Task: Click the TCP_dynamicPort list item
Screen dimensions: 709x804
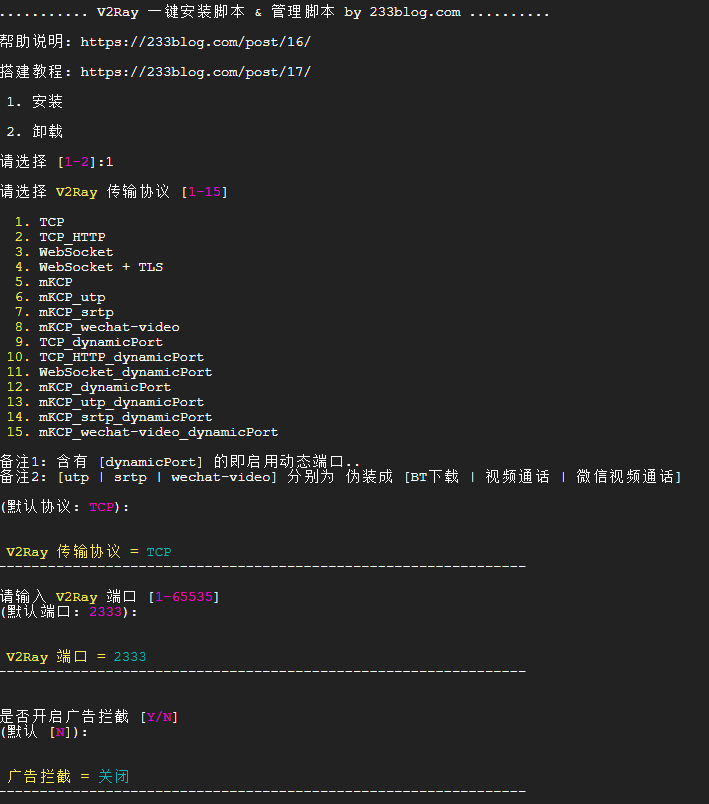Action: click(x=100, y=342)
